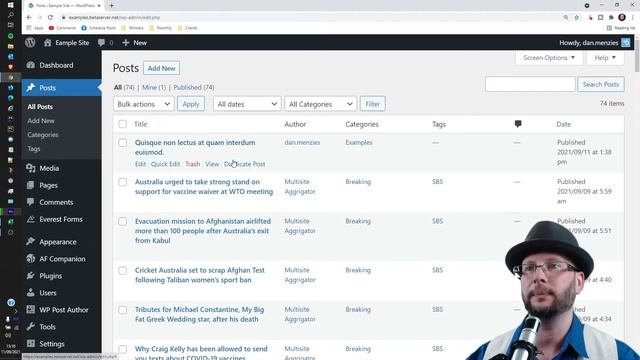Click the Apply bulk action button
The image size is (640, 360).
191,104
